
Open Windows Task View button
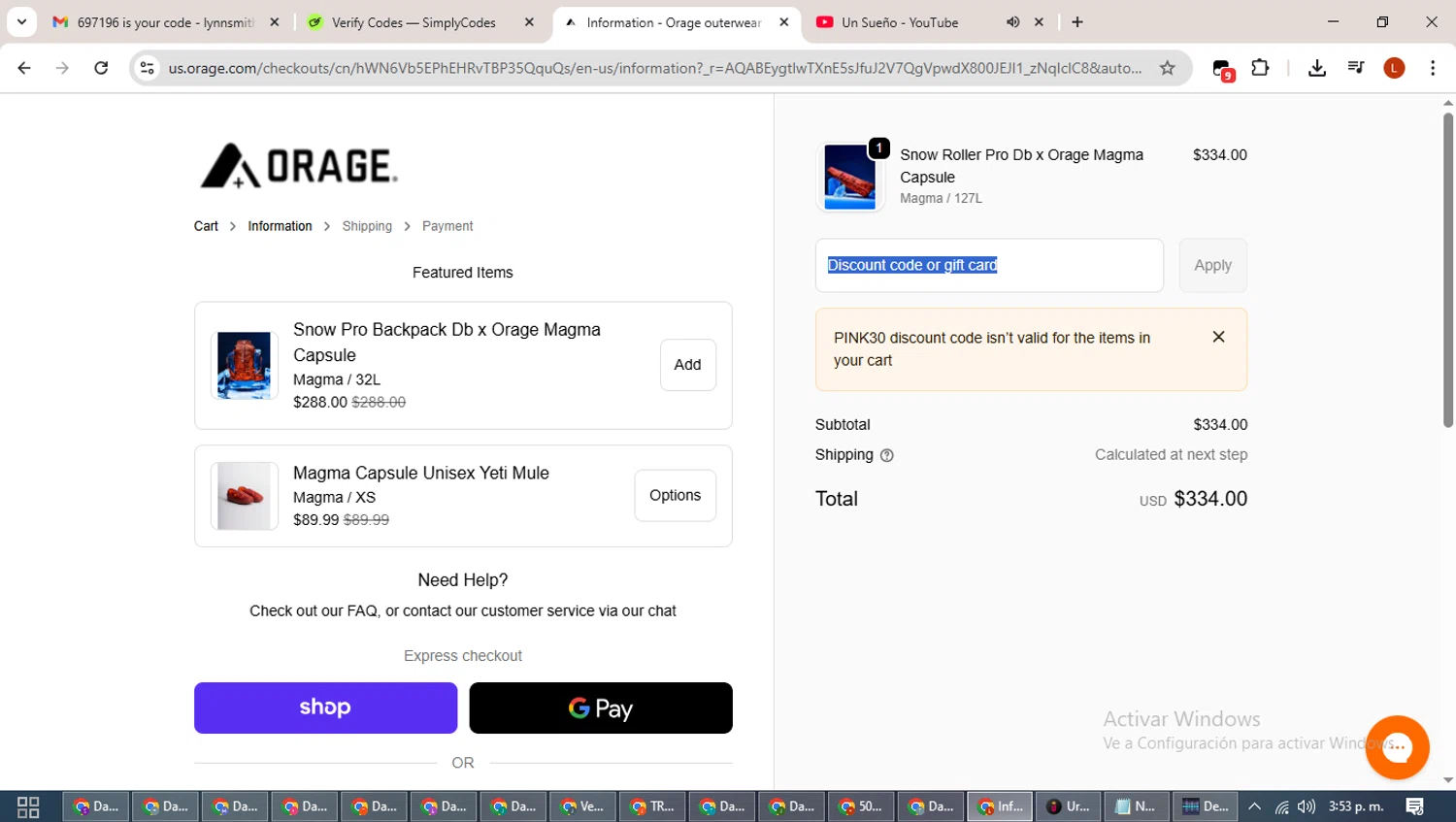click(28, 806)
